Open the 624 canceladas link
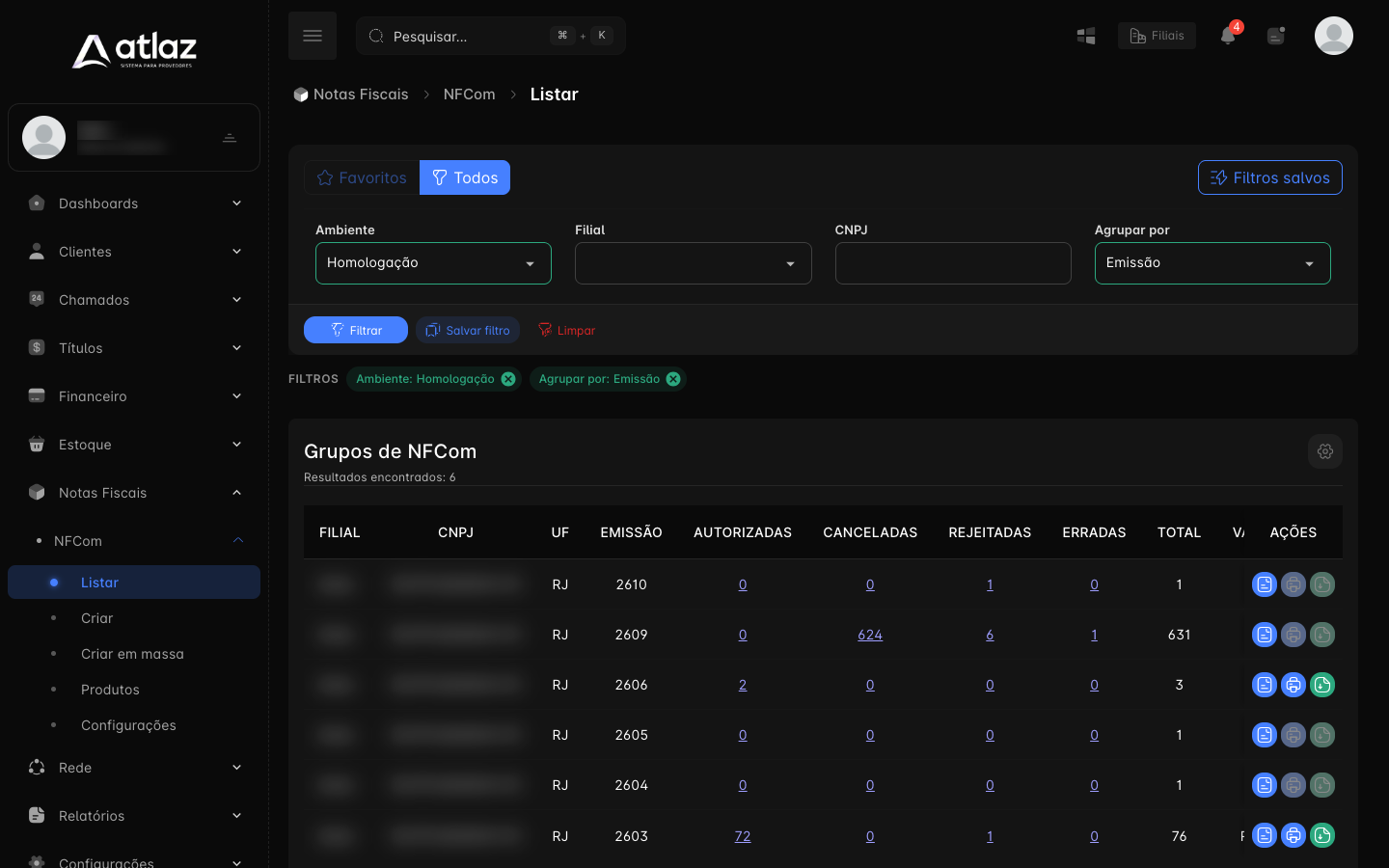Image resolution: width=1389 pixels, height=868 pixels. click(x=870, y=635)
